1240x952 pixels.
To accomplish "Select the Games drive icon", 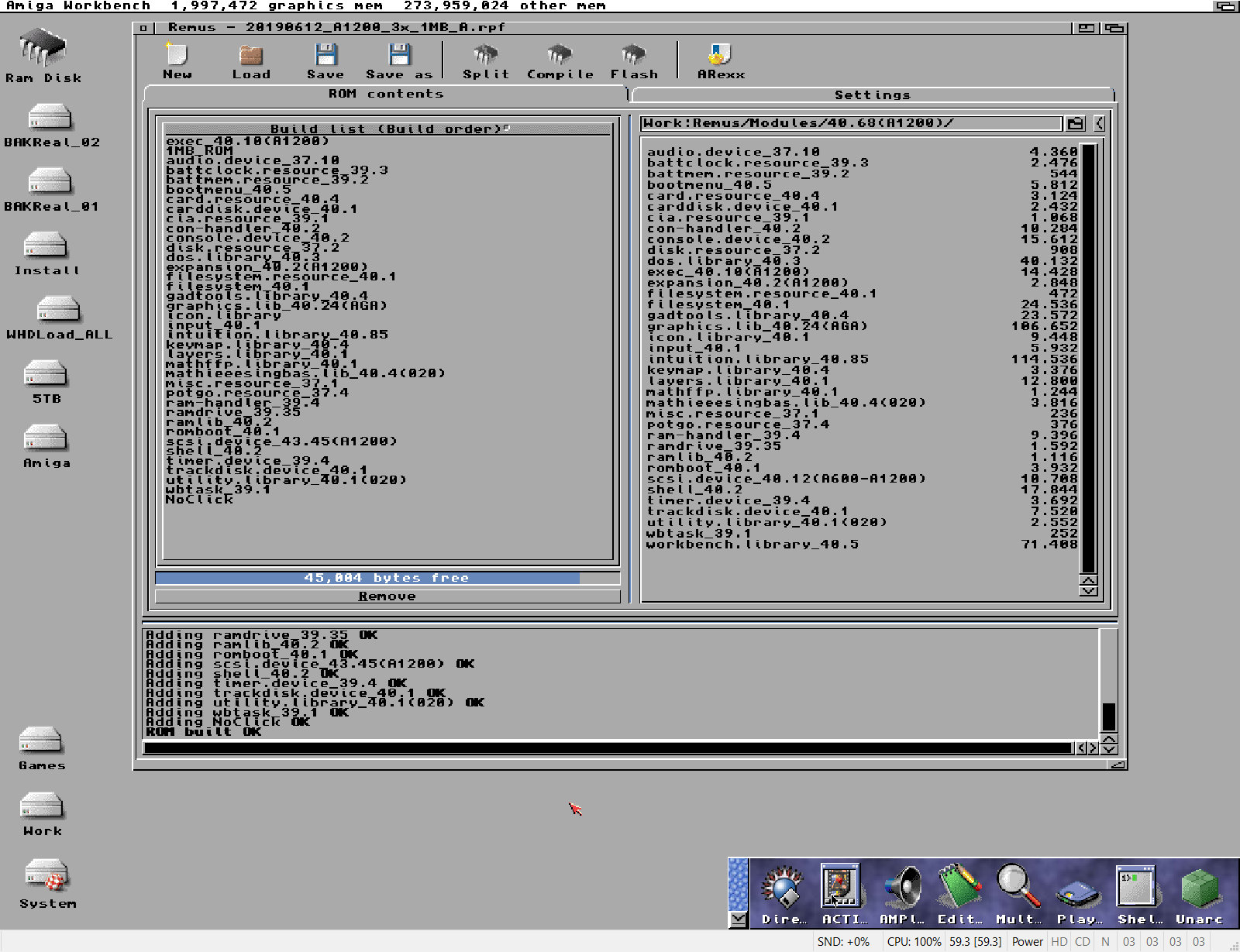I will pyautogui.click(x=41, y=741).
